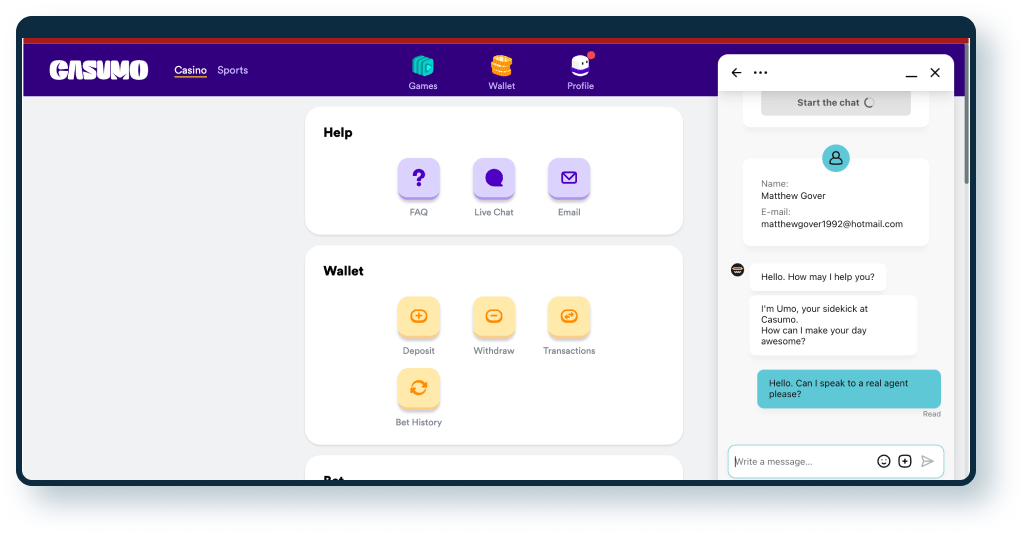
Task: Select the Withdraw wallet icon
Action: (x=494, y=317)
